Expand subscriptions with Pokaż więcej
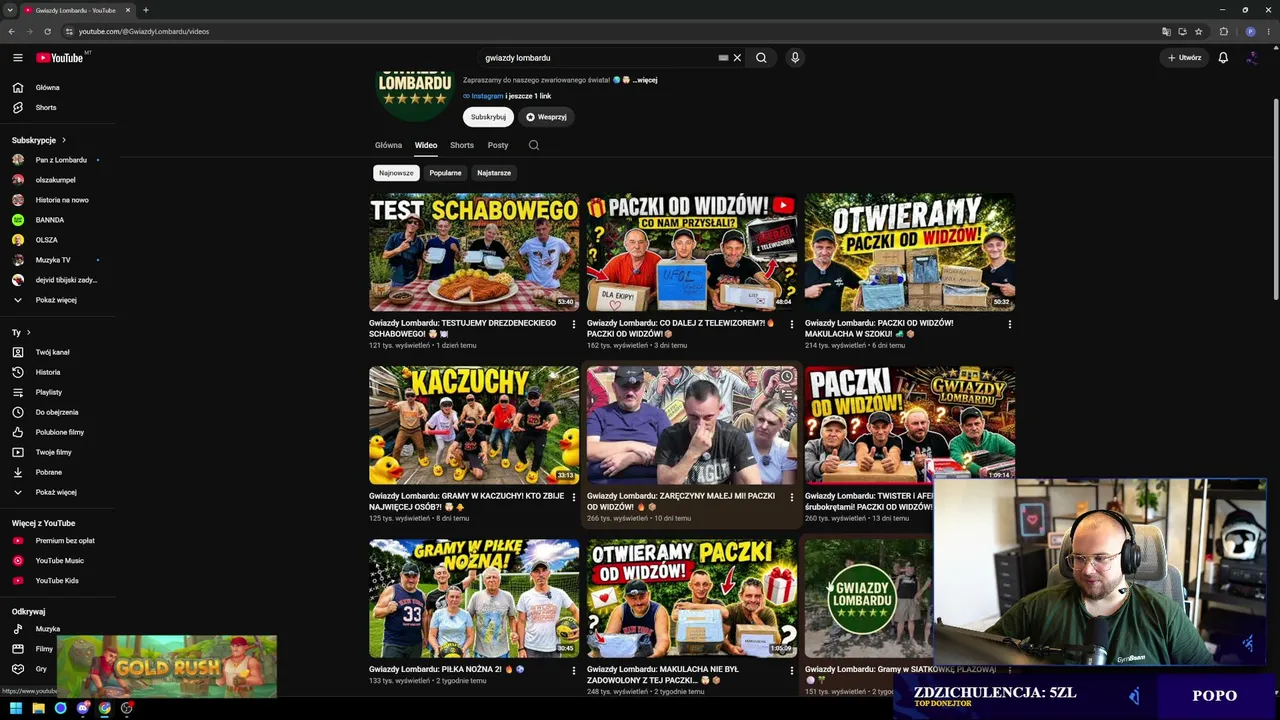1280x720 pixels. (x=58, y=300)
